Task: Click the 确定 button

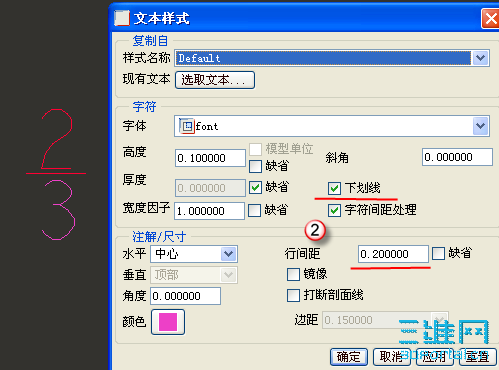Action: [349, 357]
